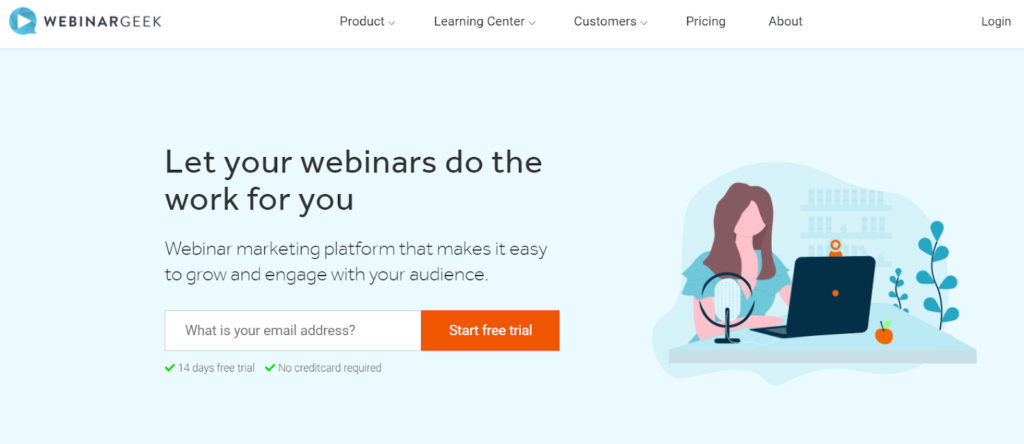Screen dimensions: 1024x444
Task: Go to the Pricing page
Action: pyautogui.click(x=705, y=22)
